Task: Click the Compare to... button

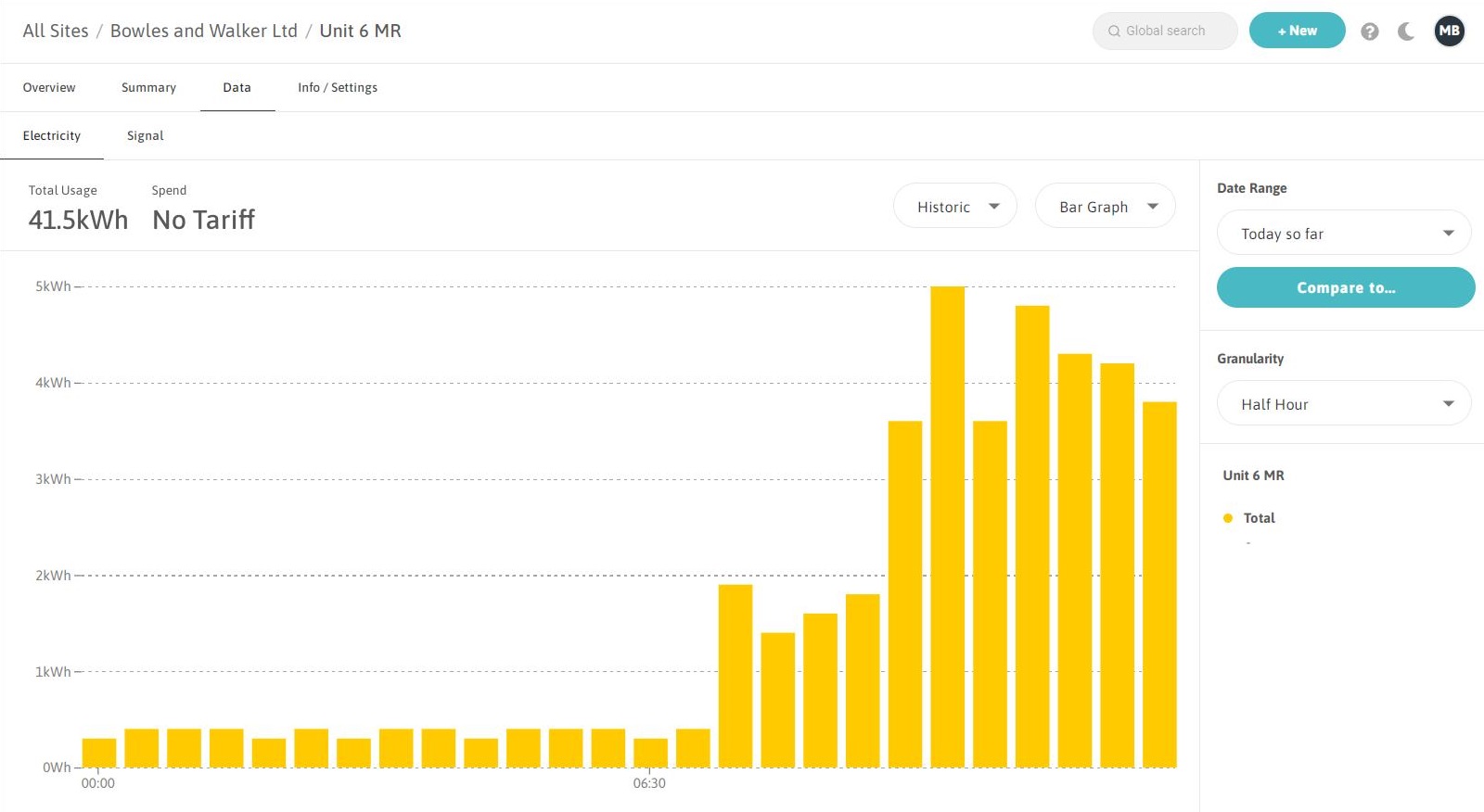Action: [x=1346, y=287]
